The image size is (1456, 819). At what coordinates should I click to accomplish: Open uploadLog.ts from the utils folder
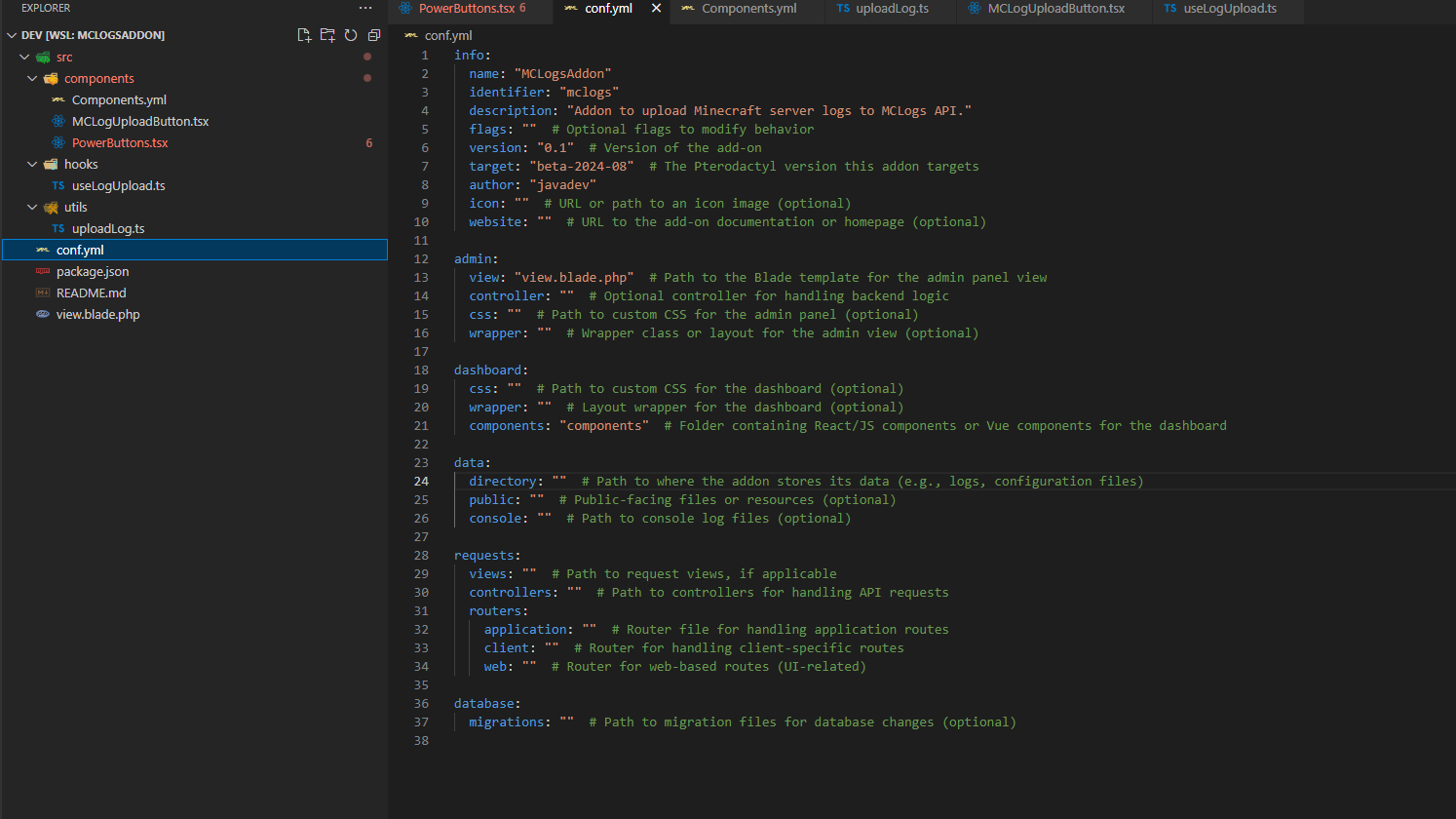(x=108, y=228)
